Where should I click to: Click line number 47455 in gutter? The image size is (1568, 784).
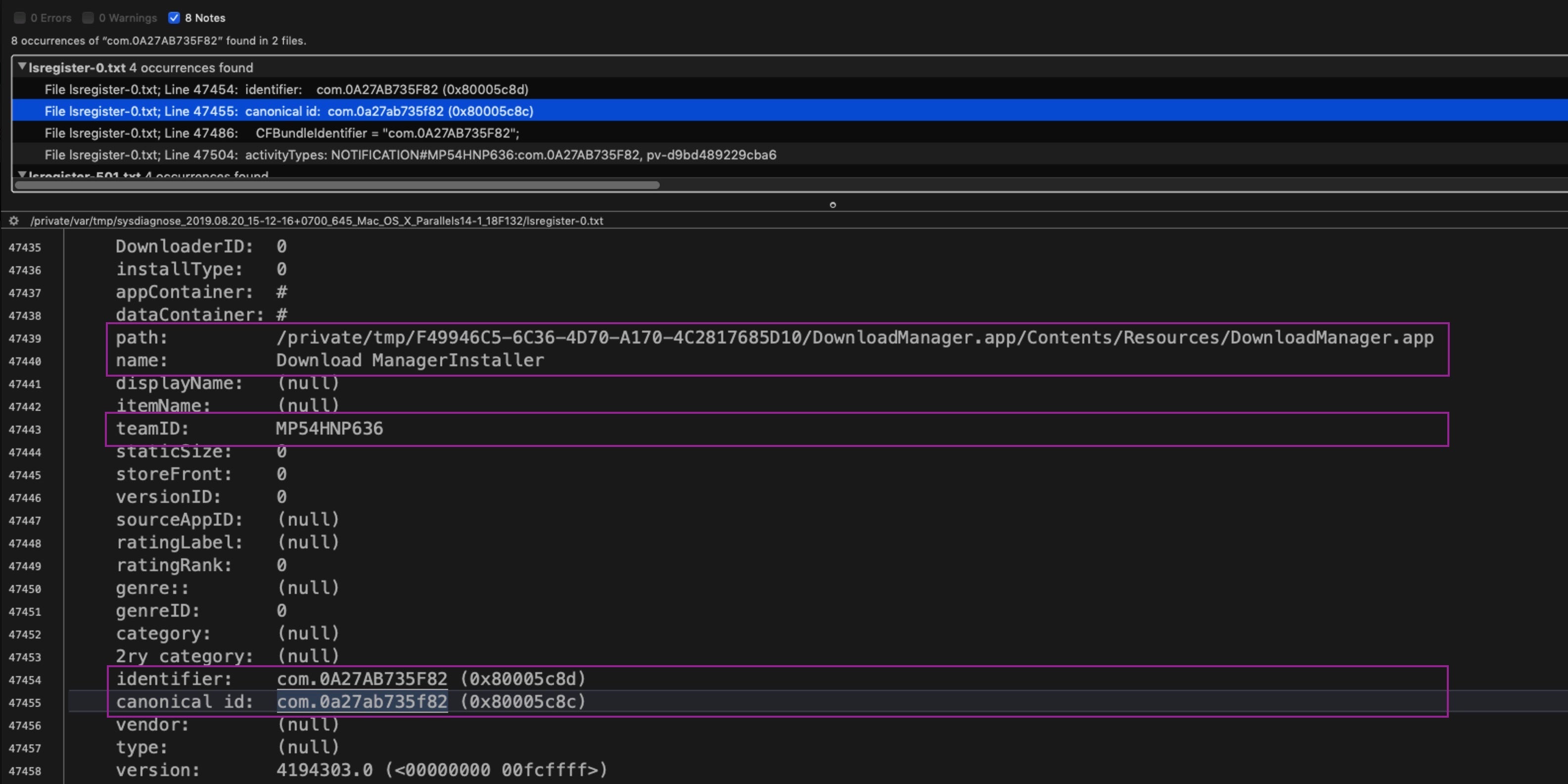click(25, 703)
